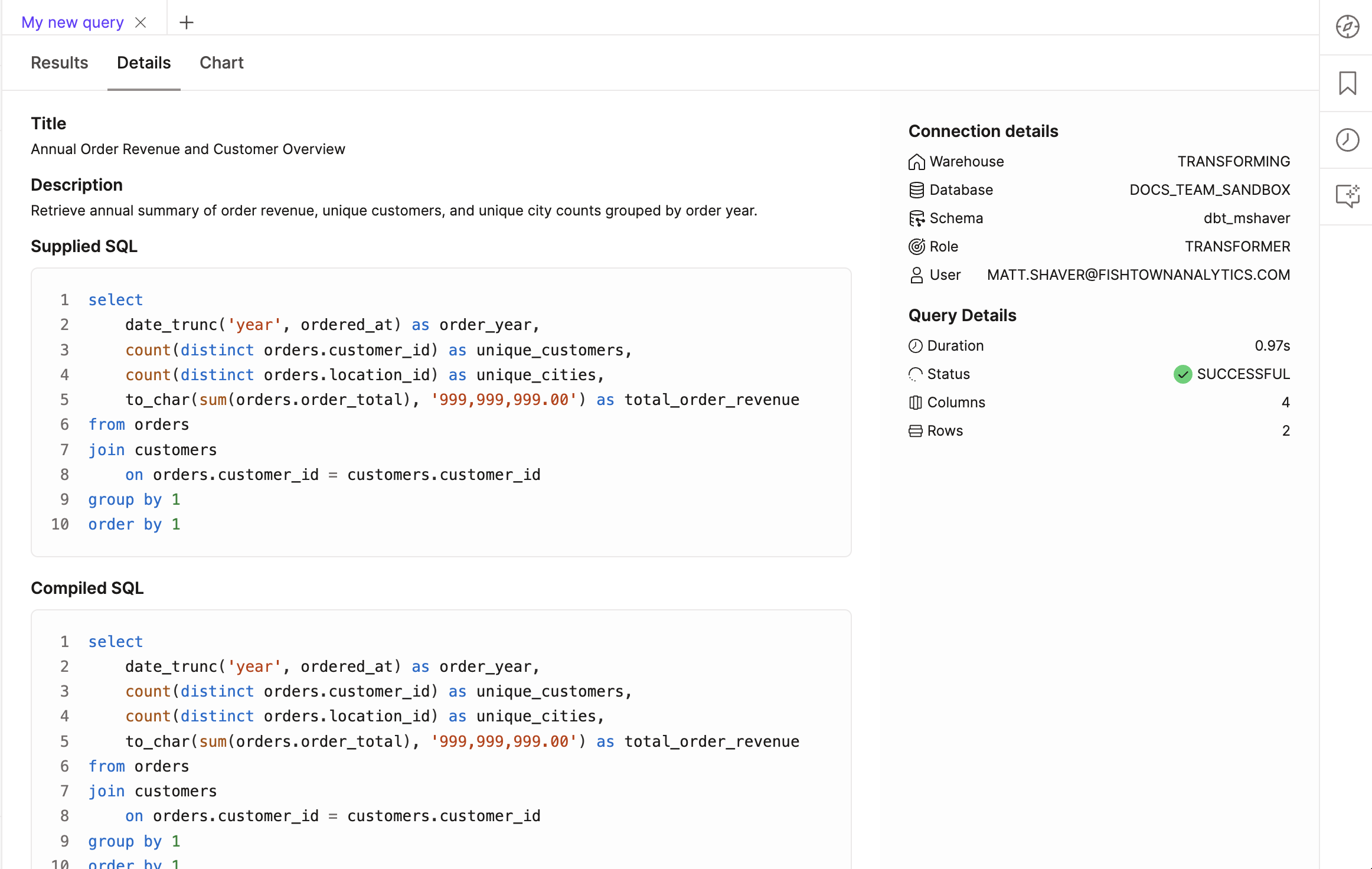Click the bookmark icon in the right sidebar
Viewport: 1372px width, 869px height.
pyautogui.click(x=1348, y=83)
